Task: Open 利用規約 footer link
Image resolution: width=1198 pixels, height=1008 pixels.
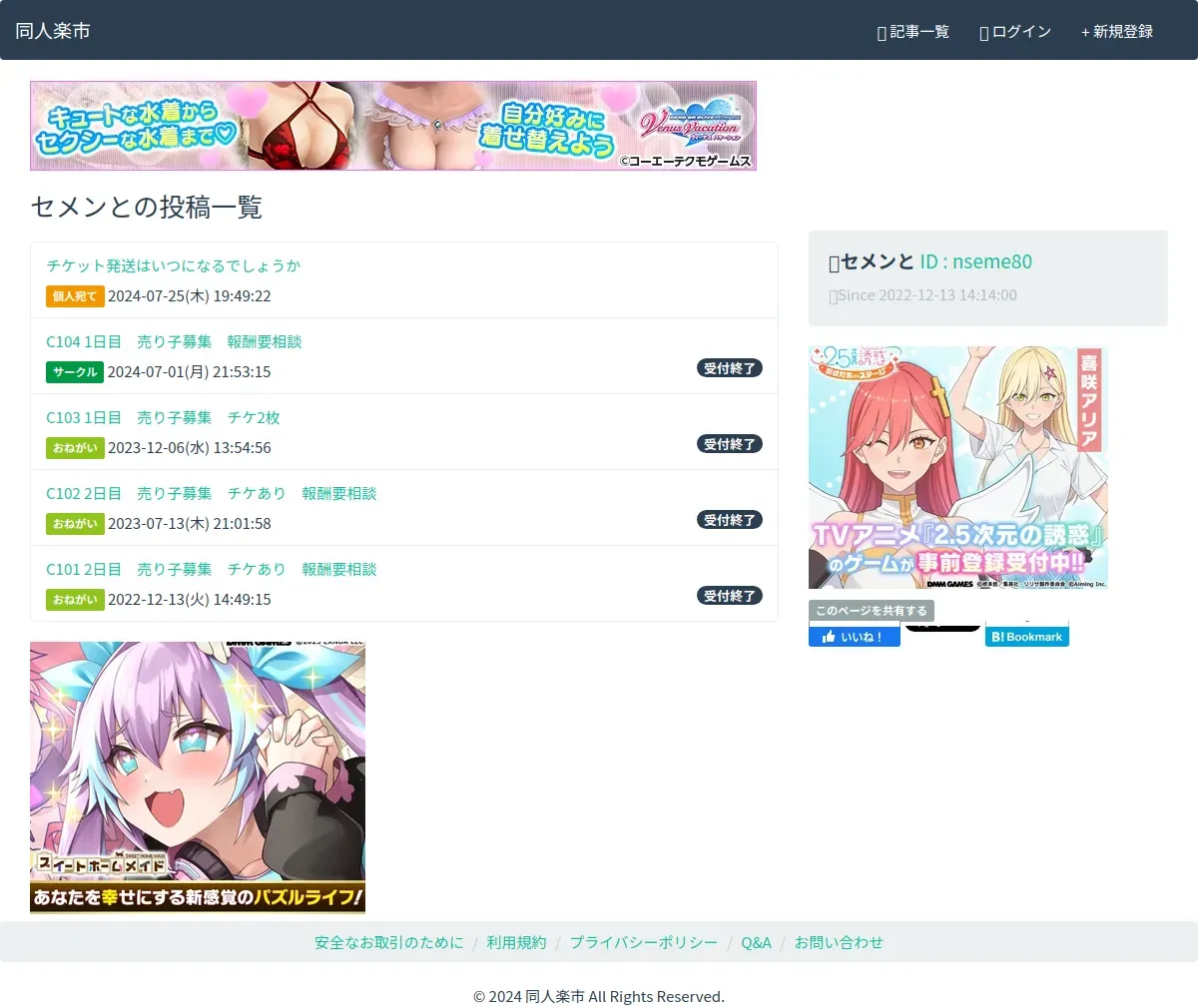Action: click(517, 942)
